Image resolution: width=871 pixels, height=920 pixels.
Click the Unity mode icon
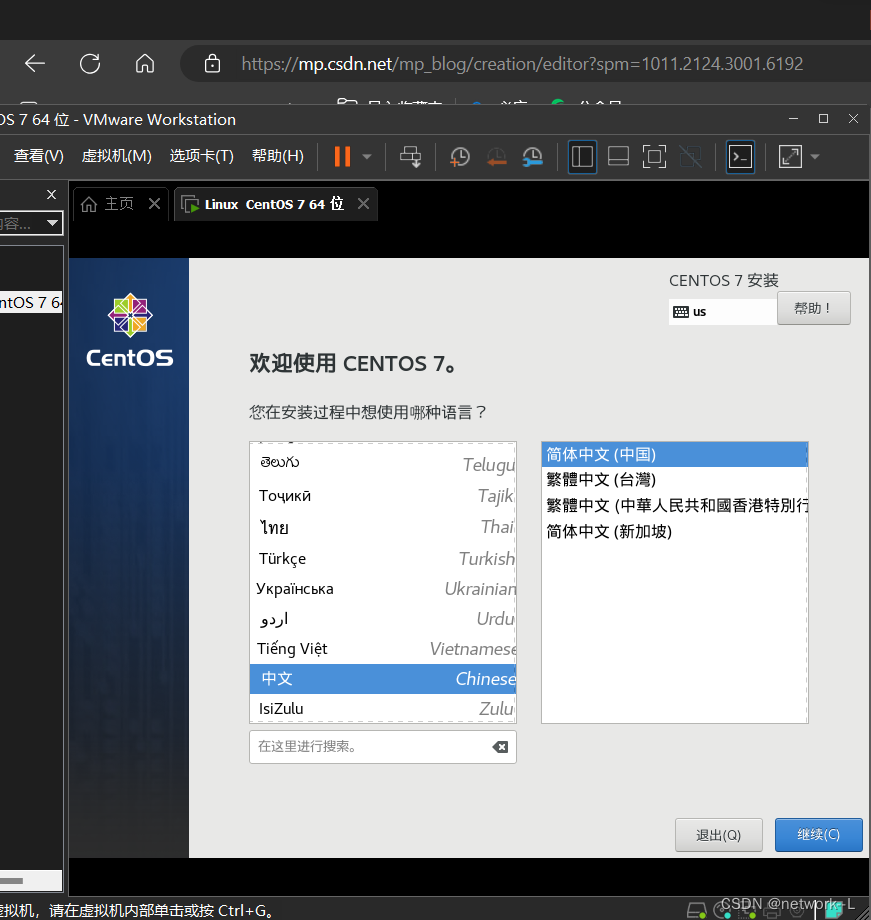click(x=690, y=157)
